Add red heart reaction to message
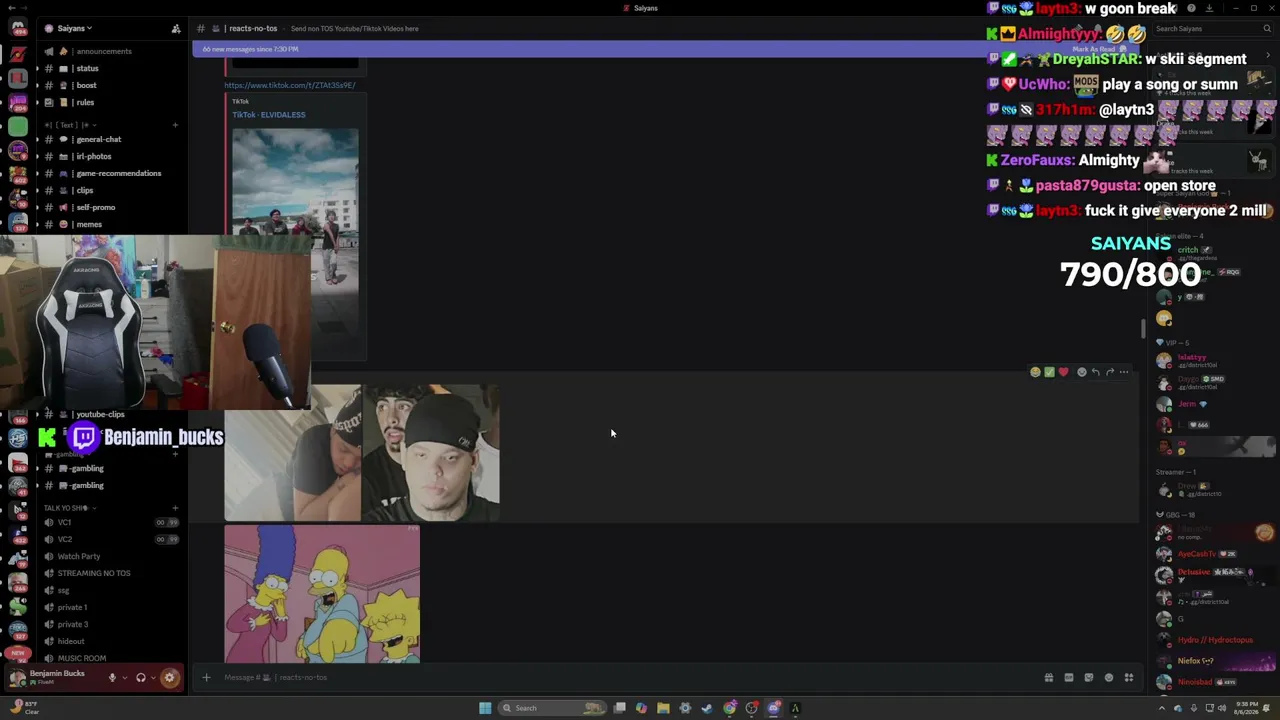This screenshot has width=1280, height=720. pos(1063,372)
